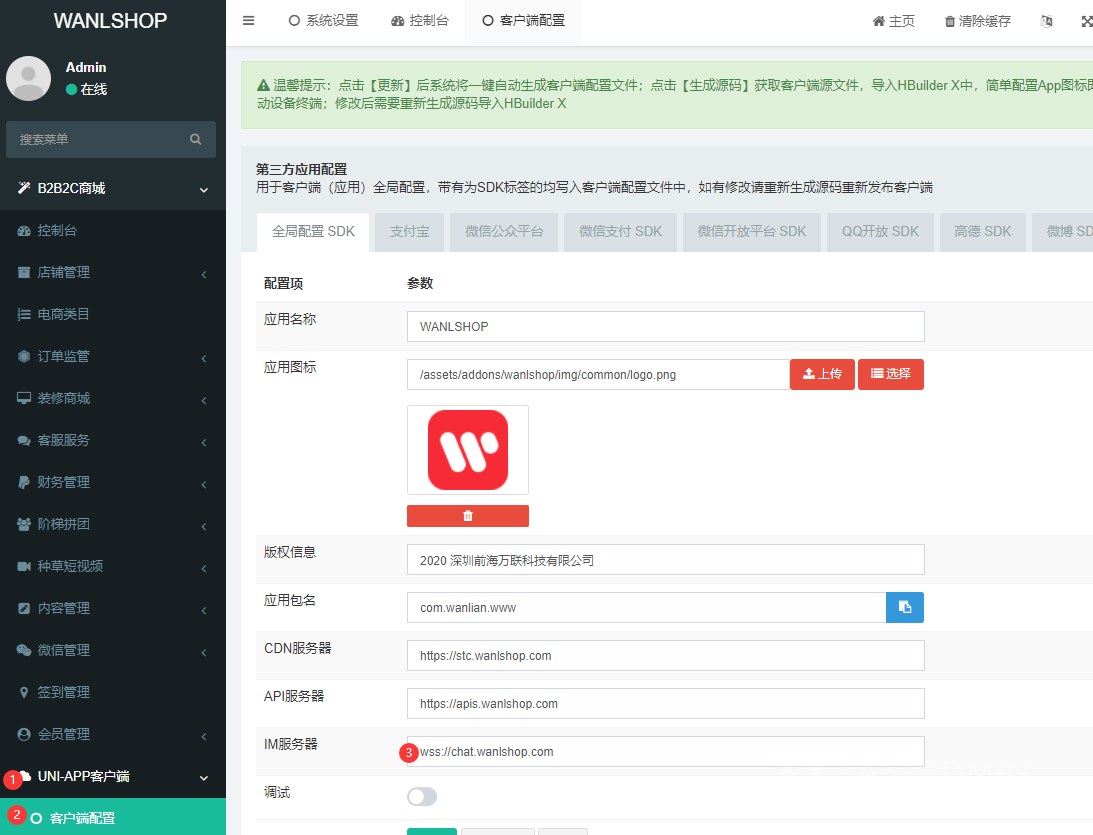Click the 会员管理 user circle icon
Viewport: 1093px width, 835px height.
pos(24,734)
